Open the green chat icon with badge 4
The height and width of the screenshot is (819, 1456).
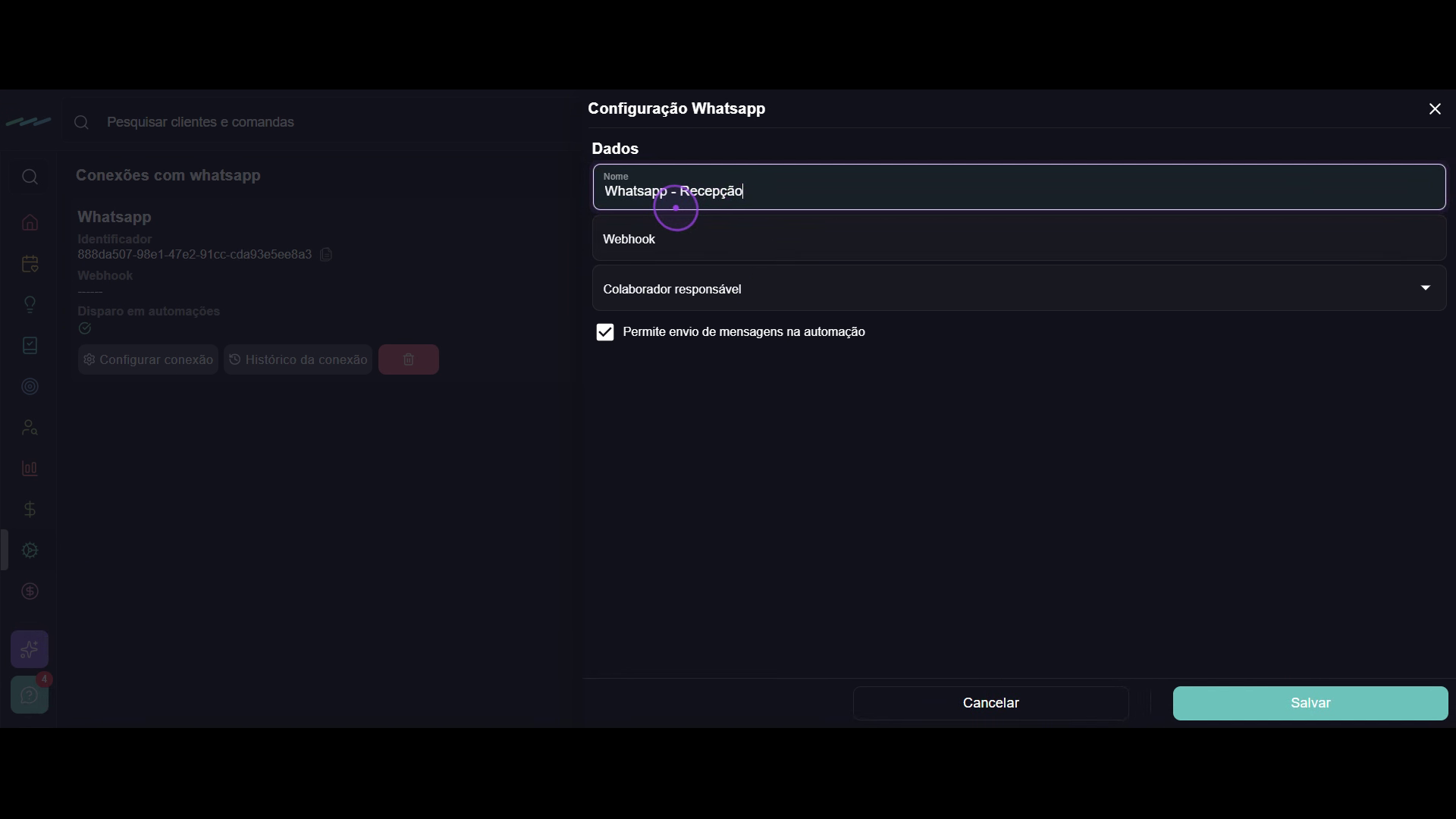(30, 695)
